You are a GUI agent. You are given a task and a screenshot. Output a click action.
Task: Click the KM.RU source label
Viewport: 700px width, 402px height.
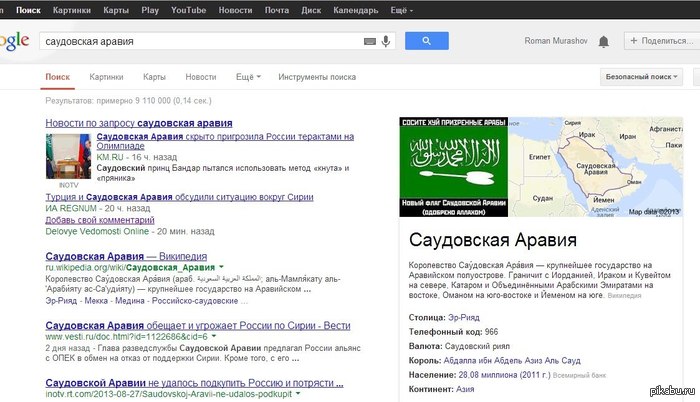pyautogui.click(x=110, y=157)
